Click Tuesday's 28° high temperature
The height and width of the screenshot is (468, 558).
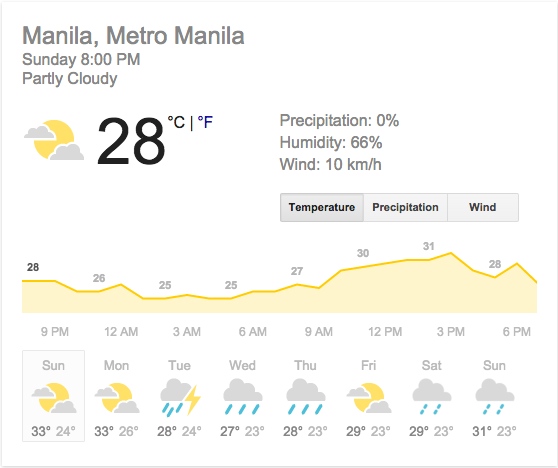coord(167,431)
